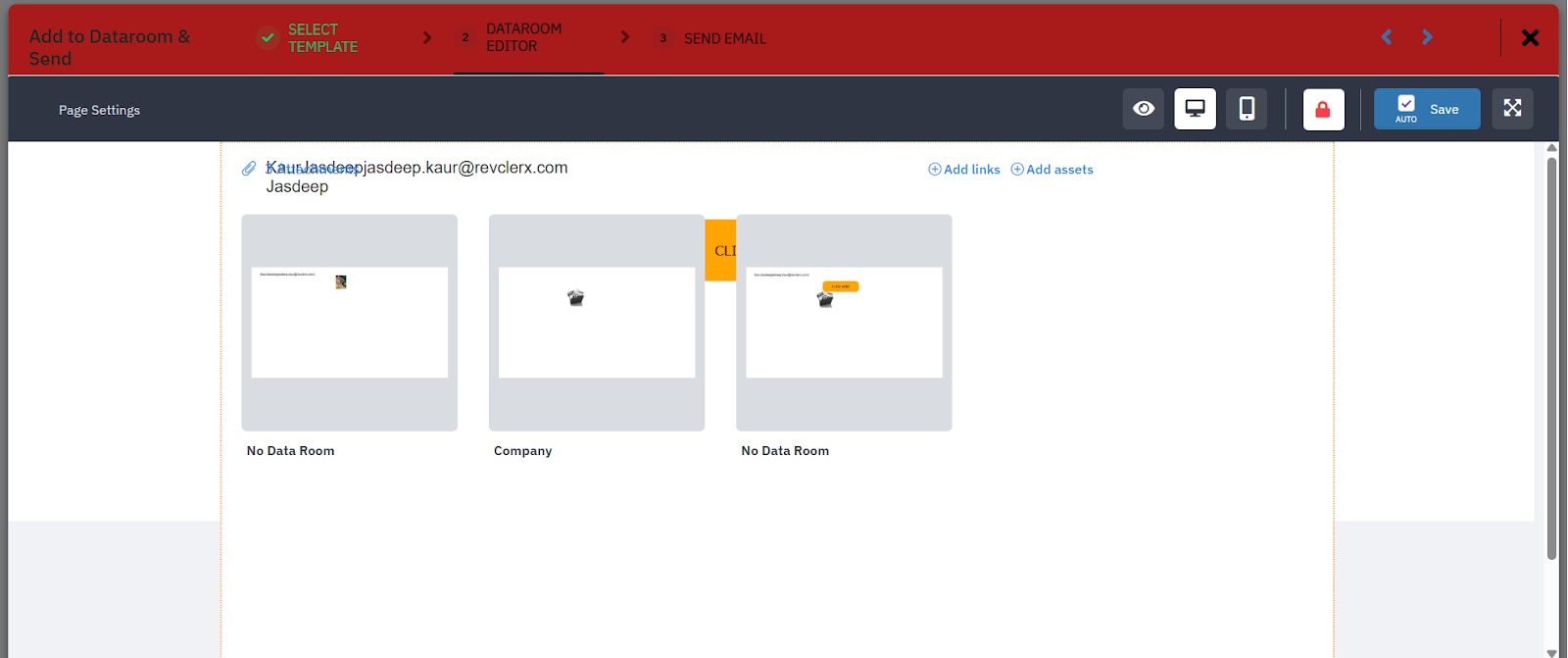Screen dimensions: 1568x658
Task: Select the Dataroom Editor step
Action: 523,38
